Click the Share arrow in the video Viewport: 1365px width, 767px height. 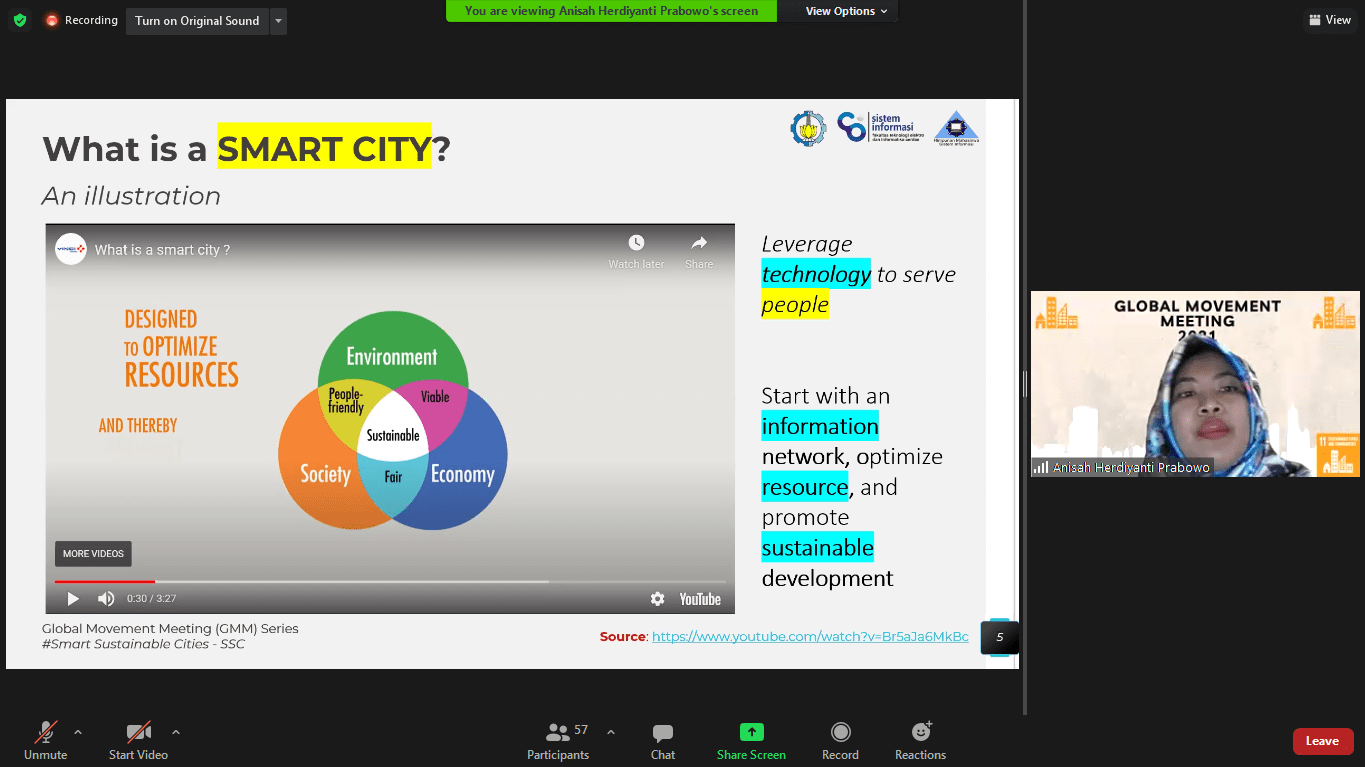[699, 243]
